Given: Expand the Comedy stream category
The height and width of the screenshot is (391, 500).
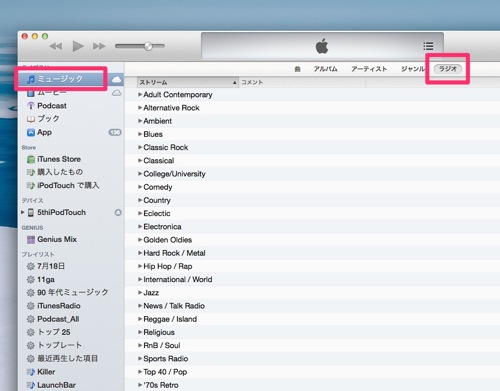Looking at the screenshot, I should (x=140, y=187).
